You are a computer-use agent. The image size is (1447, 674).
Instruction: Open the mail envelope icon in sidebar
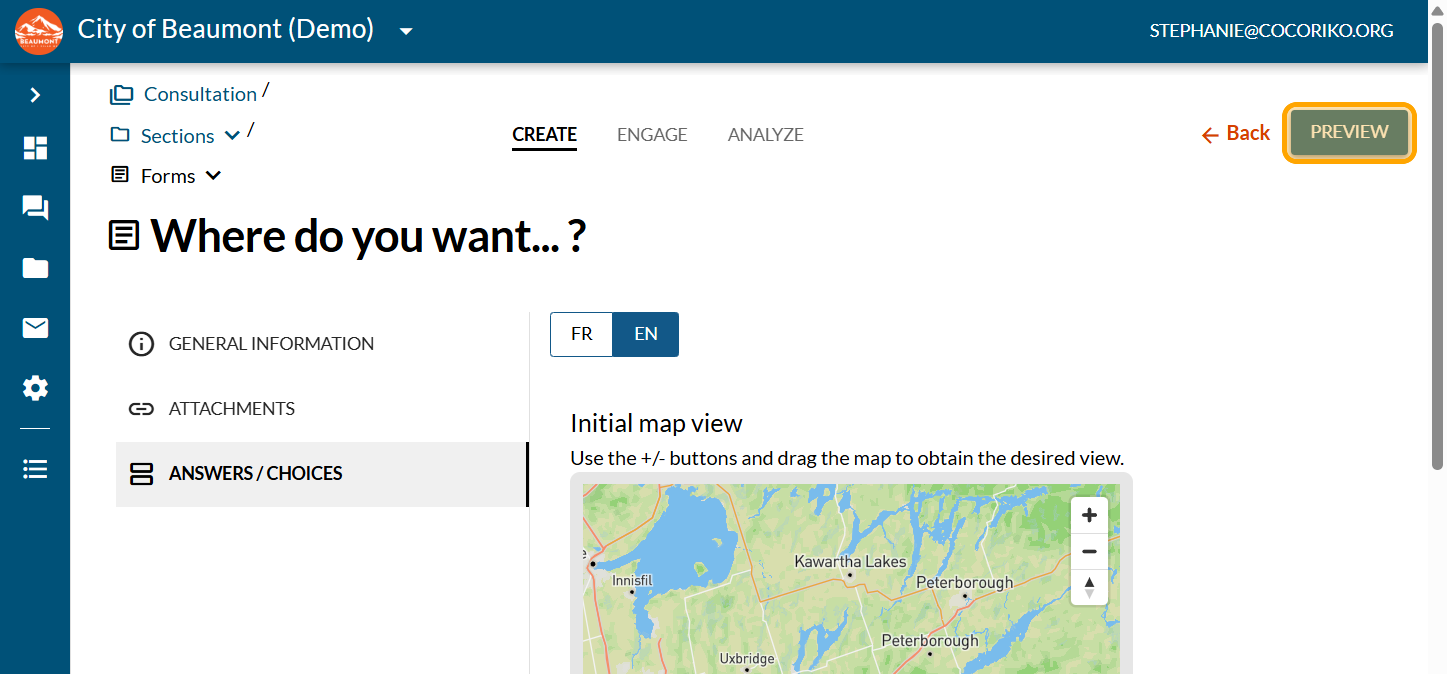click(35, 328)
